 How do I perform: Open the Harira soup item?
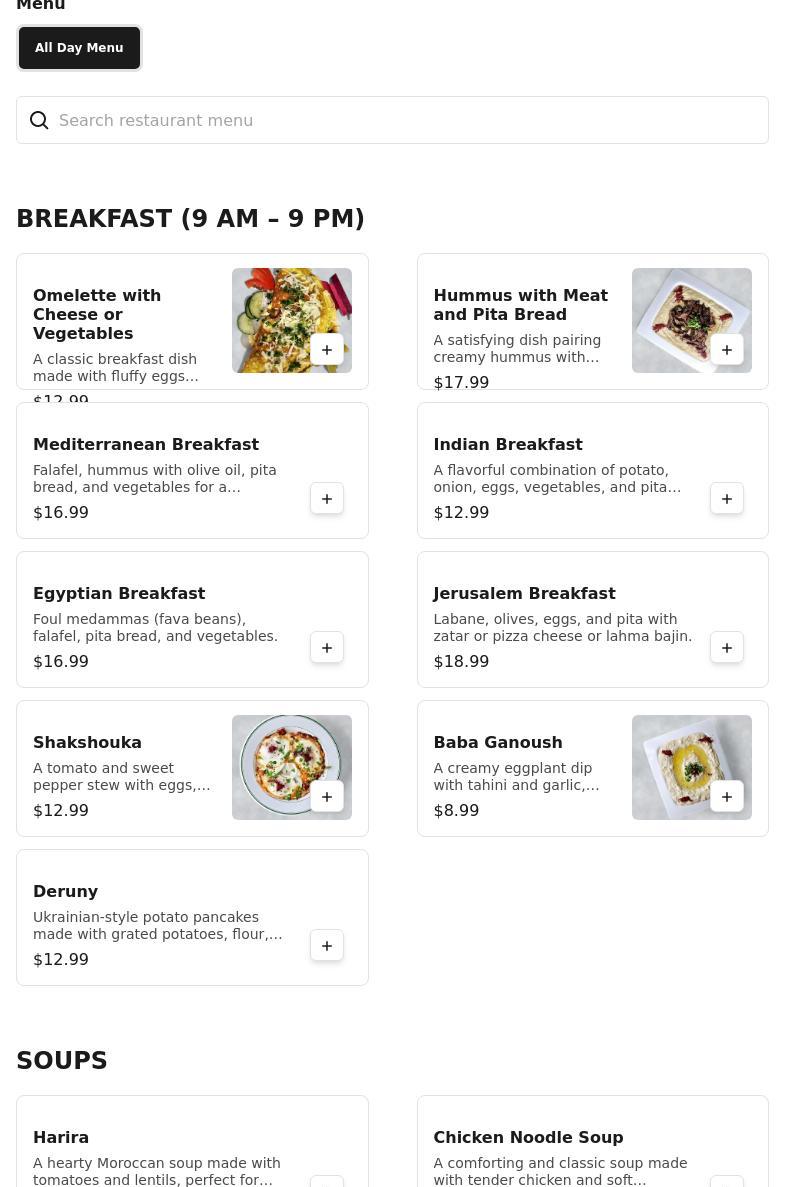[x=192, y=1141]
